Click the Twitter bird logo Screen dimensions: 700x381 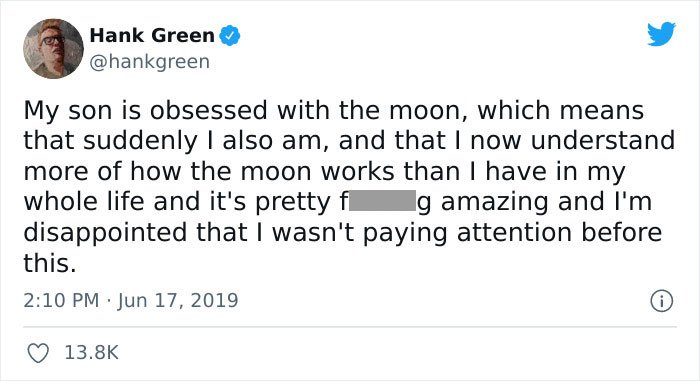click(662, 34)
